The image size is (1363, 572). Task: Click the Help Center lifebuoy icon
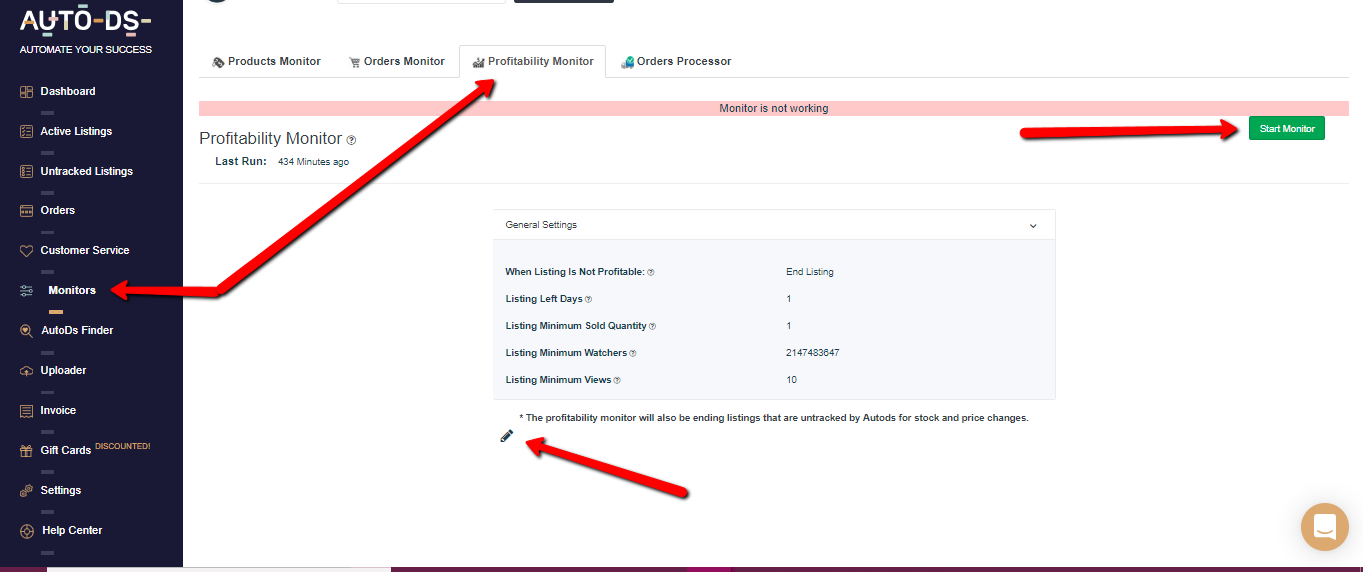pos(27,531)
